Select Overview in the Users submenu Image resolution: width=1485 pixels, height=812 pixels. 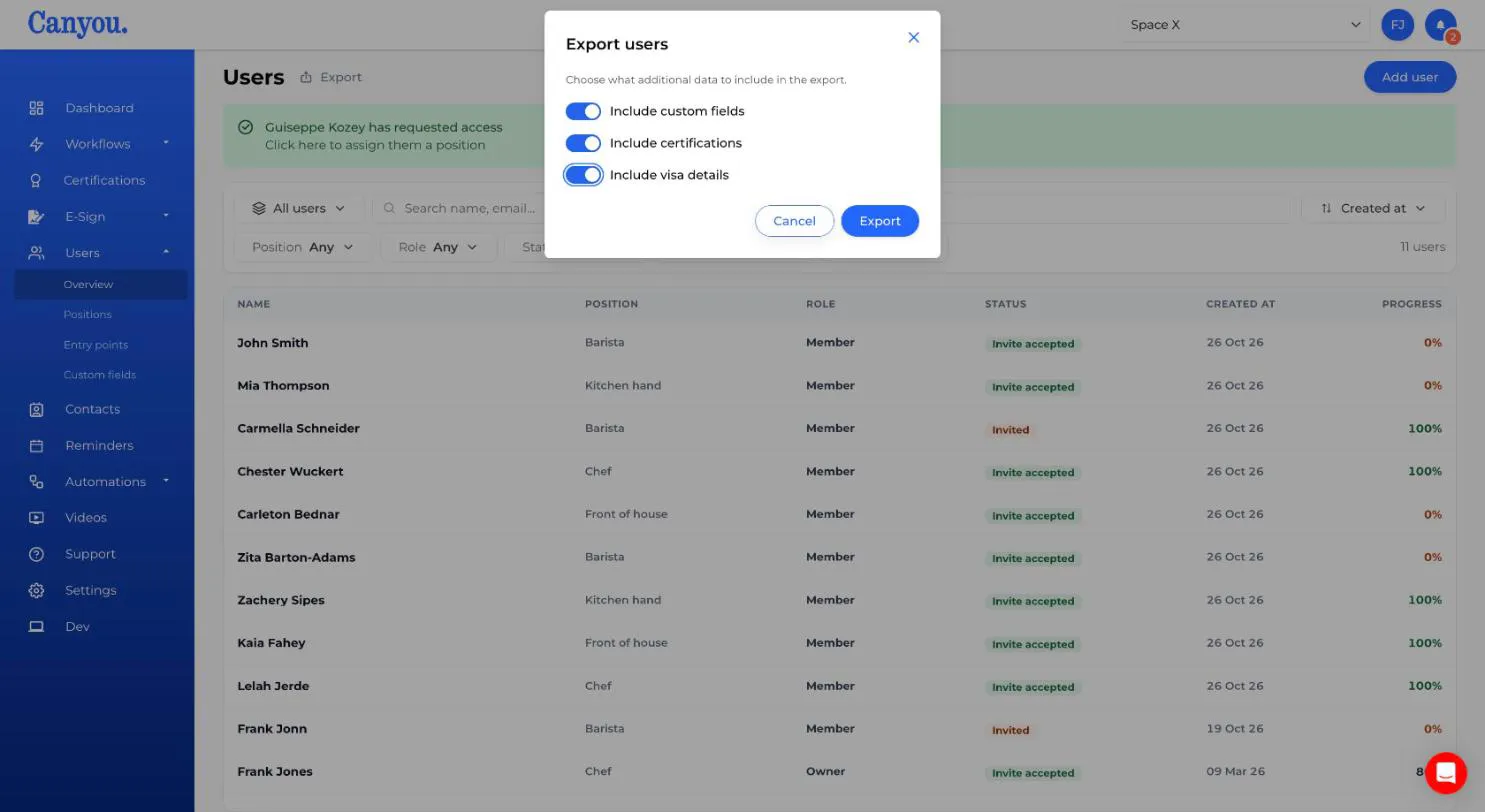point(100,284)
